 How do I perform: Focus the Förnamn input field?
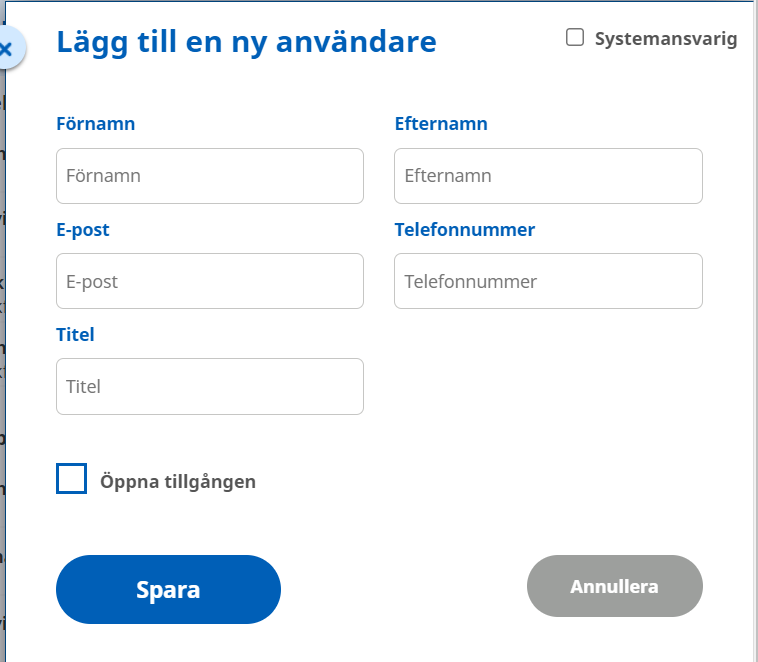click(x=210, y=176)
